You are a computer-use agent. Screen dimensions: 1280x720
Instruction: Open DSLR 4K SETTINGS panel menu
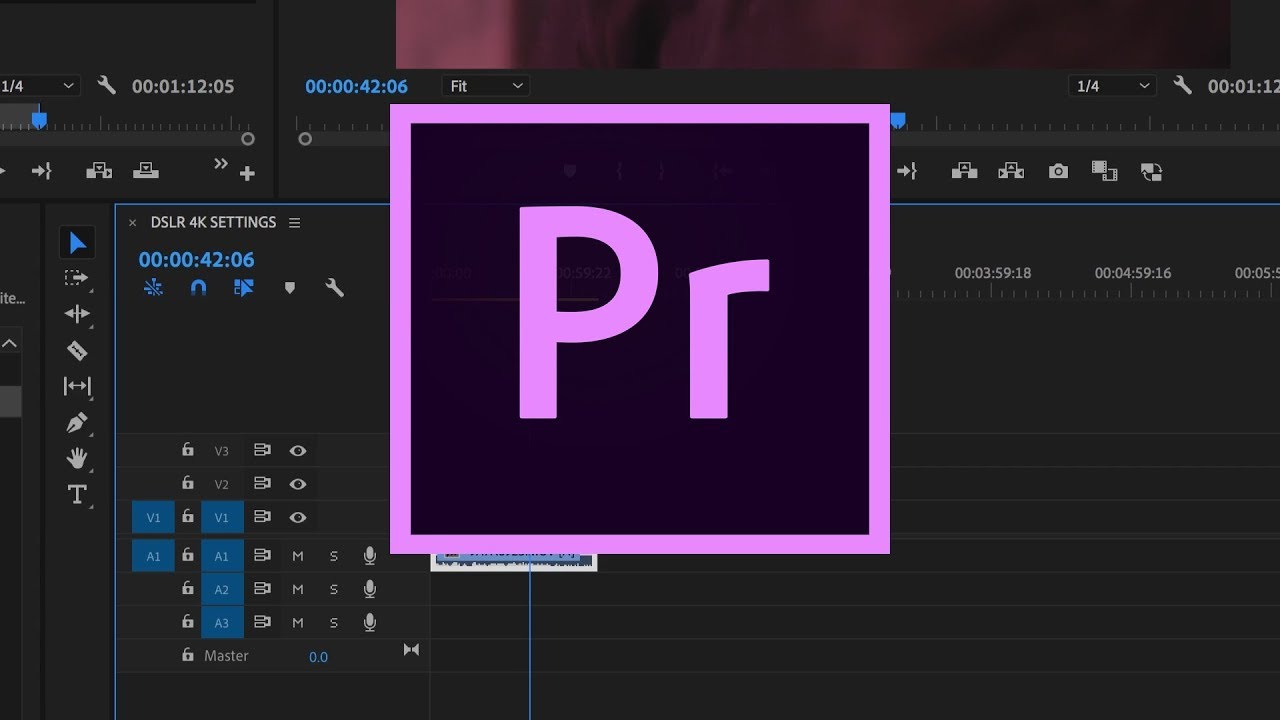(x=294, y=223)
